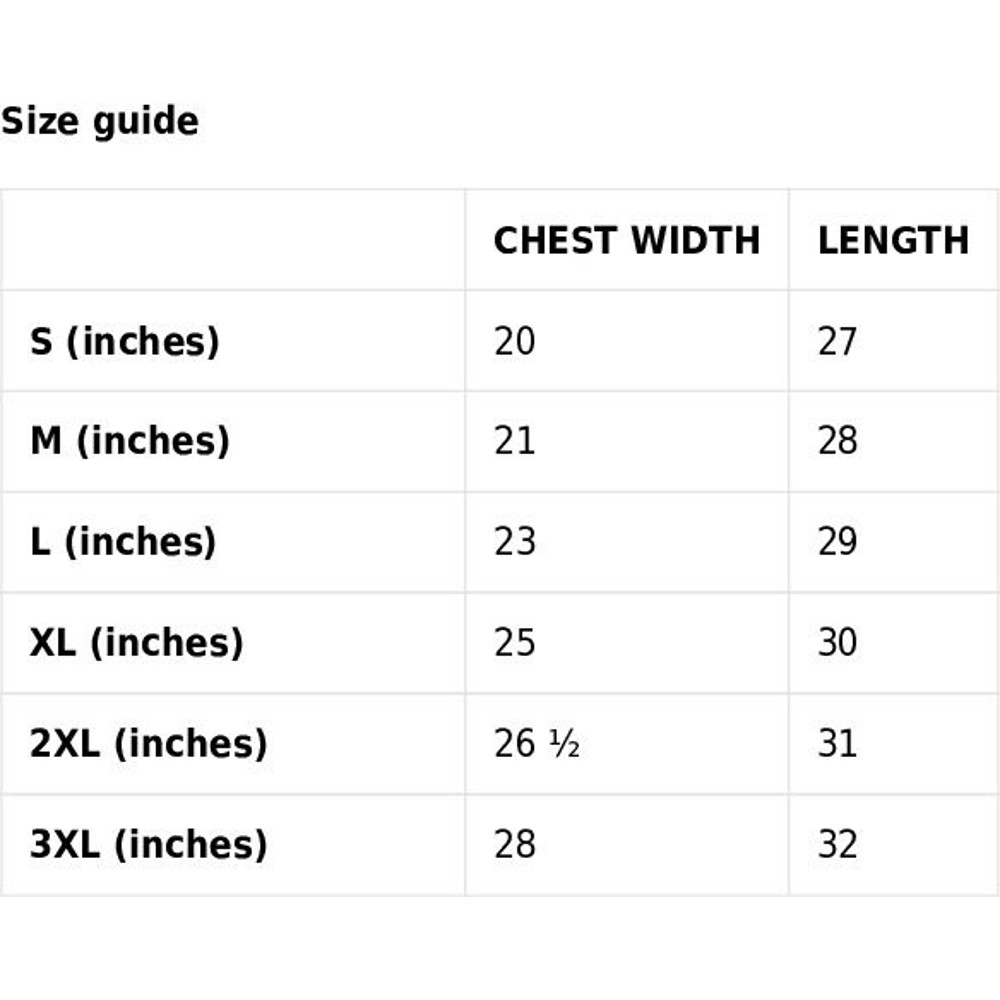1000x1000 pixels.
Task: Click length value 31
Action: (x=838, y=744)
